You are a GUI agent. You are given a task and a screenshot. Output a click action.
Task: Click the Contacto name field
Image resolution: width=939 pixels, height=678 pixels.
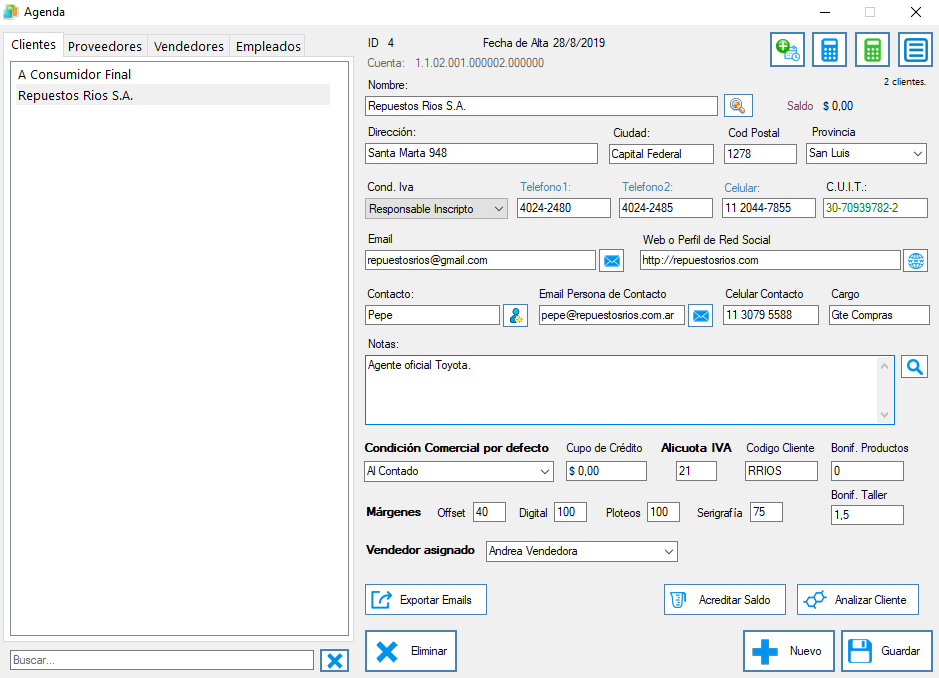[x=432, y=315]
